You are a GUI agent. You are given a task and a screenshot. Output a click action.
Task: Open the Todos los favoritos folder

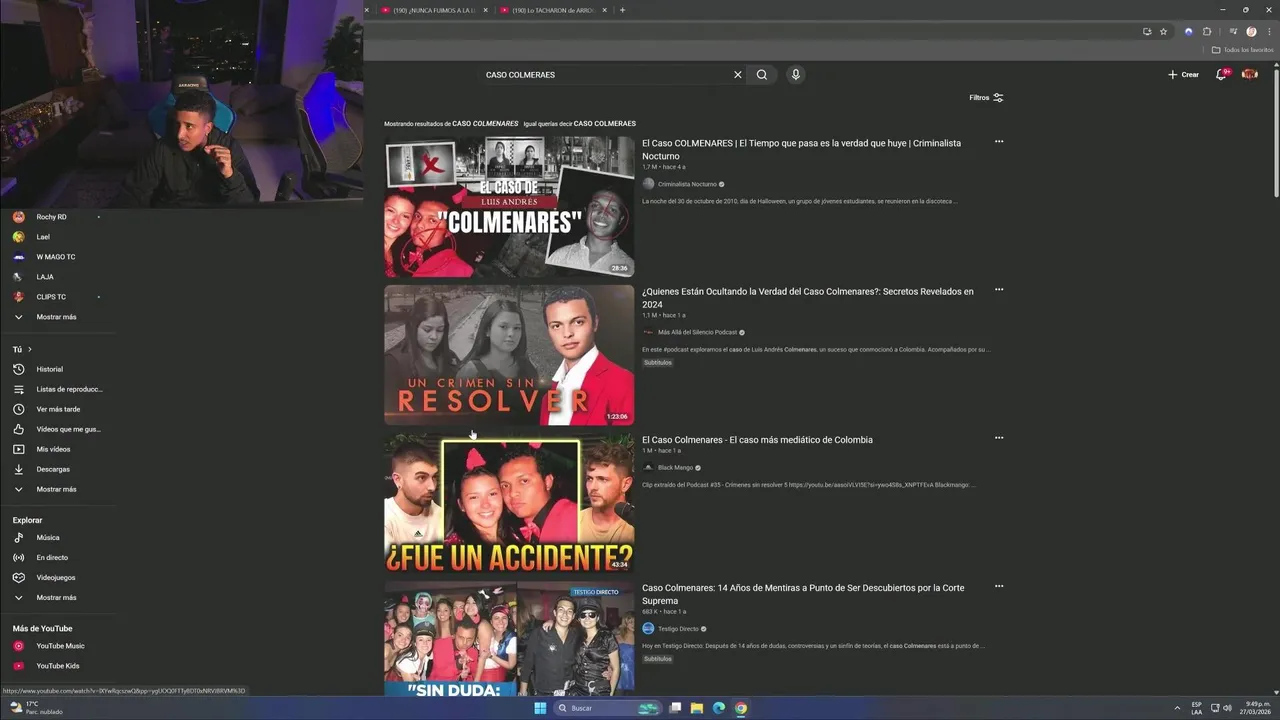click(1242, 49)
